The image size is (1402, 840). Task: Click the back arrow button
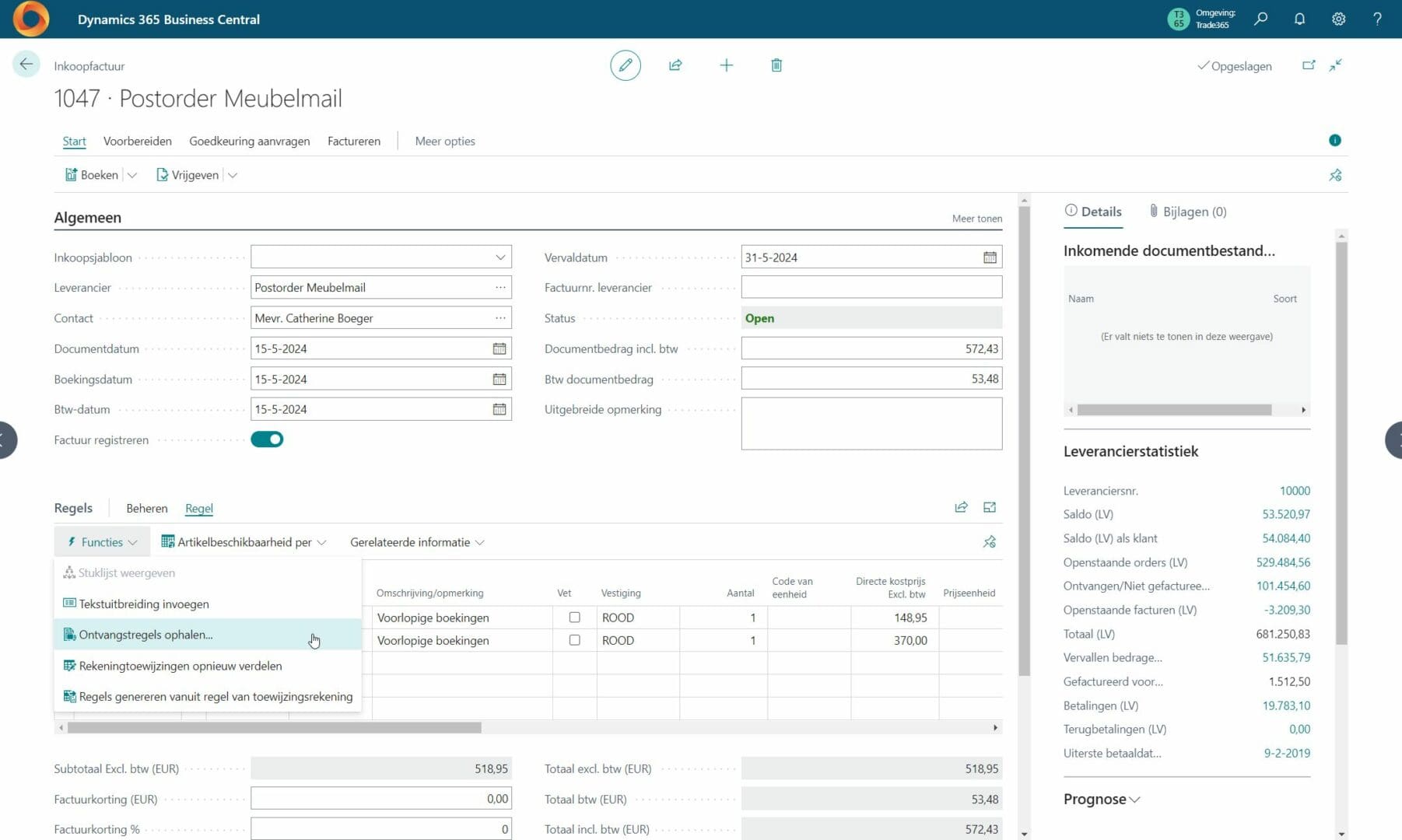click(26, 65)
